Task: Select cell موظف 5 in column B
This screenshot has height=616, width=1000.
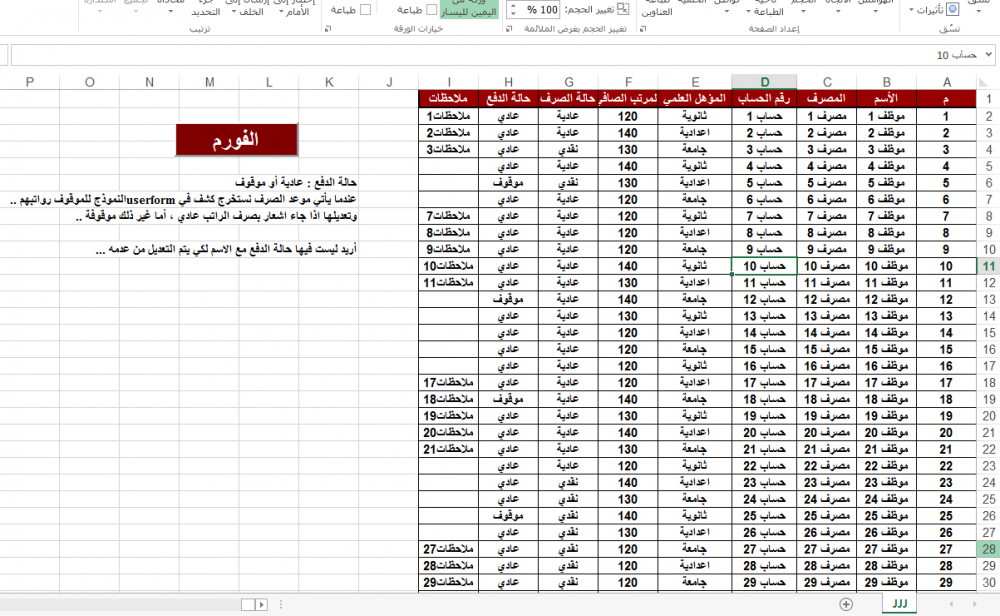Action: click(886, 183)
